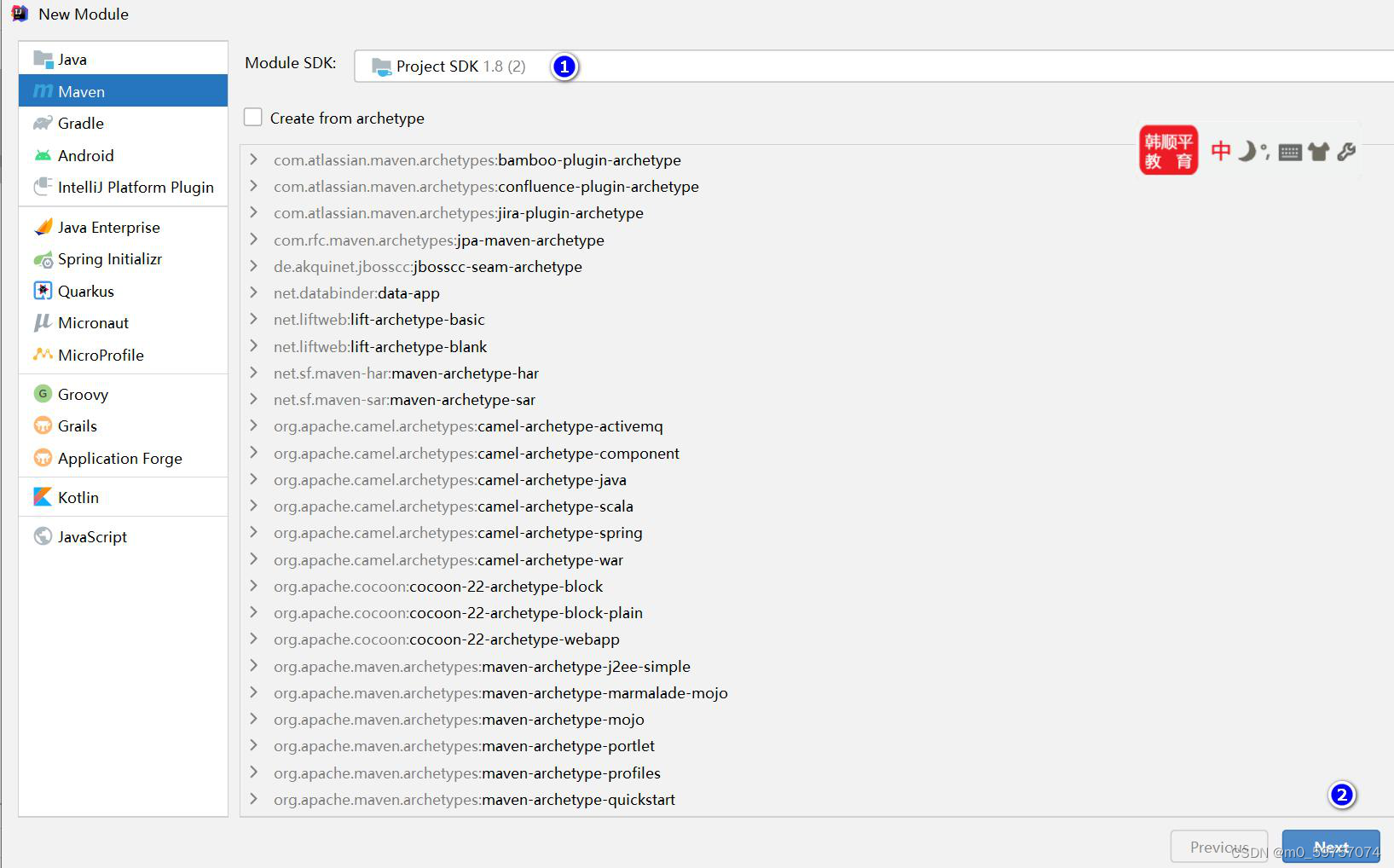Screen dimensions: 1394x868
Task: Select JavaScript module type
Action: tap(123, 536)
